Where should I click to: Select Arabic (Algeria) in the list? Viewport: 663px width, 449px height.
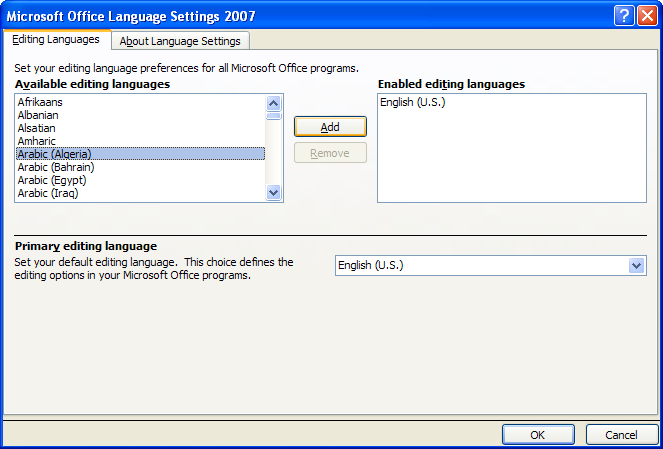pos(141,153)
